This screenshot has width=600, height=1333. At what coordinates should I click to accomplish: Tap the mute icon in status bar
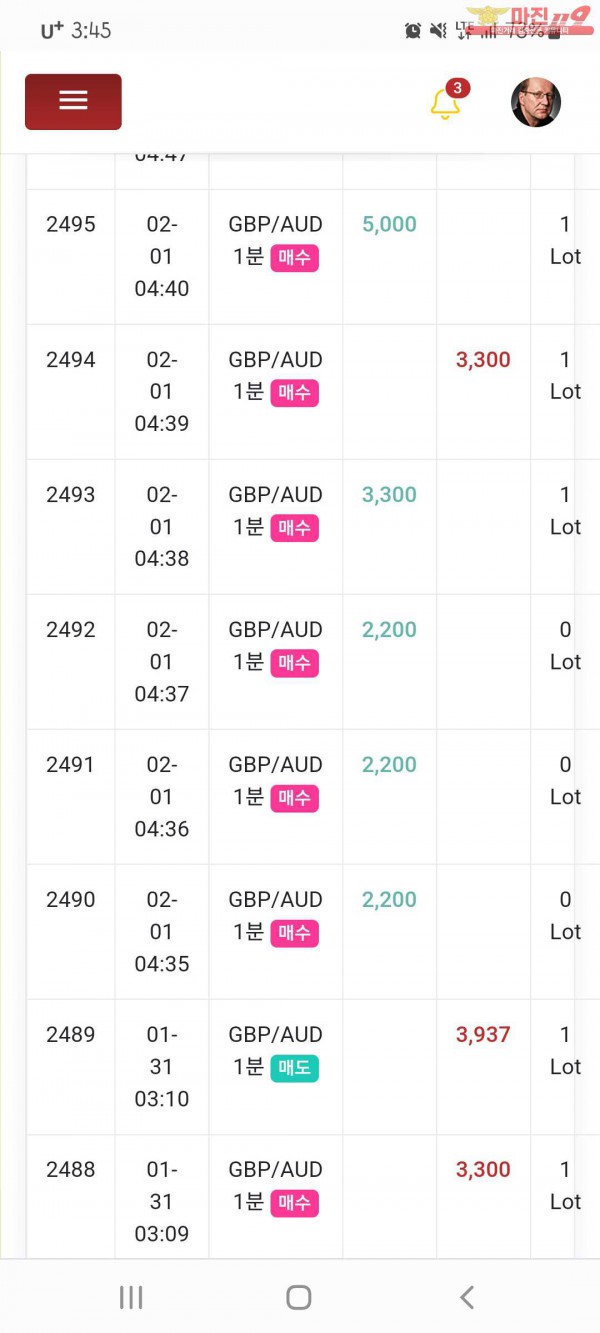coord(437,31)
